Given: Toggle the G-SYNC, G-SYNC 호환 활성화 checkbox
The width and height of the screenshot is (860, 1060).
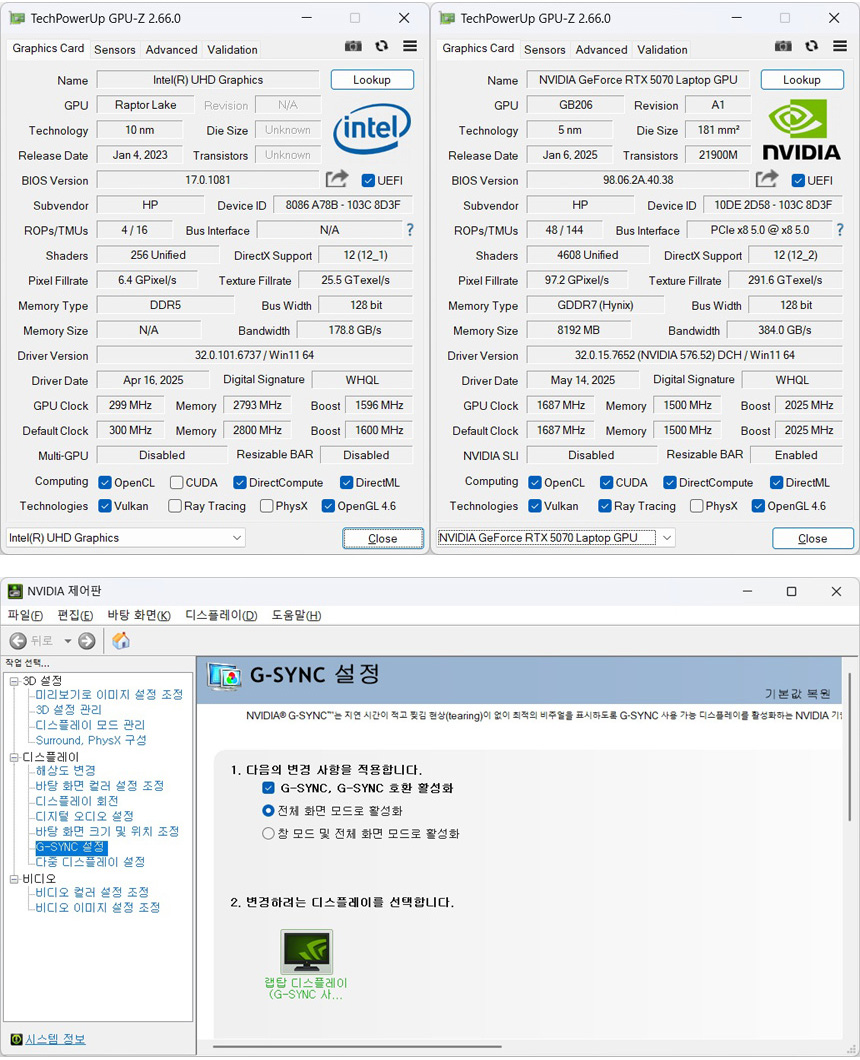Looking at the screenshot, I should click(268, 788).
